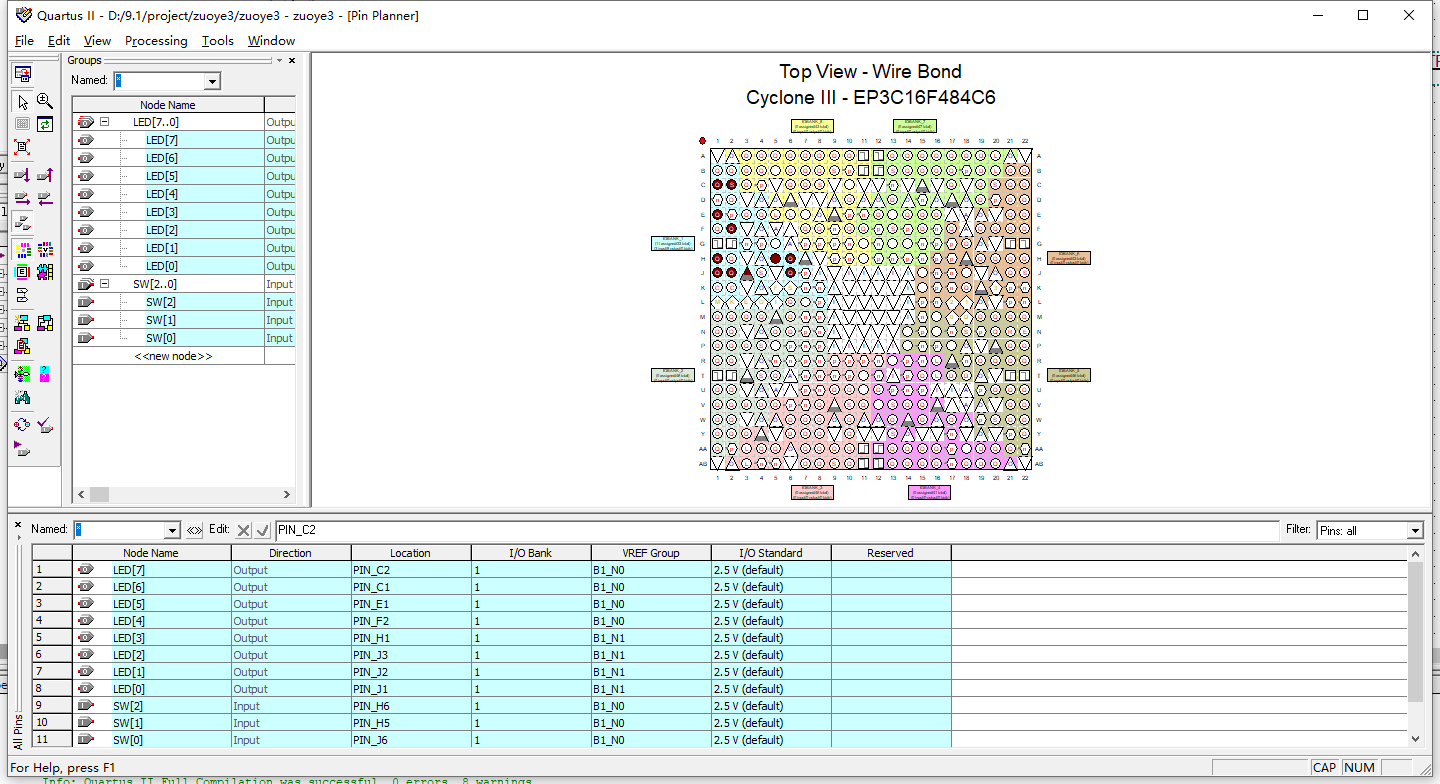Screen dimensions: 1440x784
Task: Open the Processing menu
Action: [x=156, y=41]
